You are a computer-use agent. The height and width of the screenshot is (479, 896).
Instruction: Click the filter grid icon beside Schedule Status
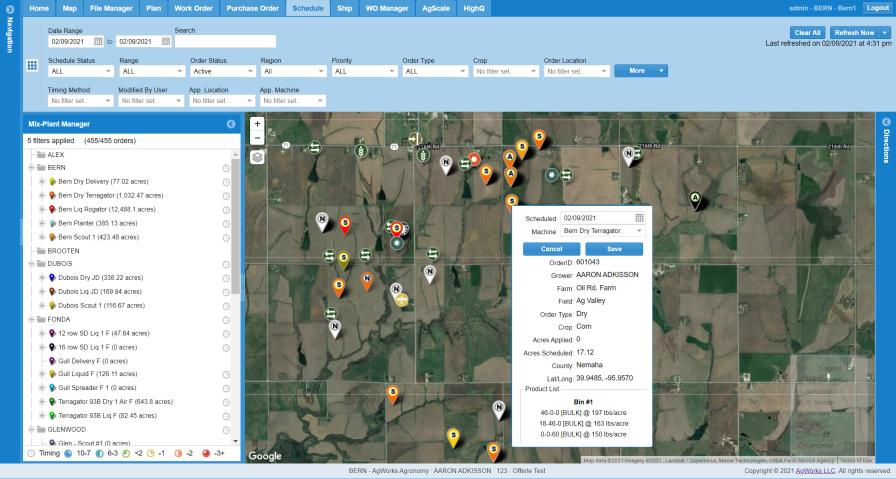coord(33,66)
